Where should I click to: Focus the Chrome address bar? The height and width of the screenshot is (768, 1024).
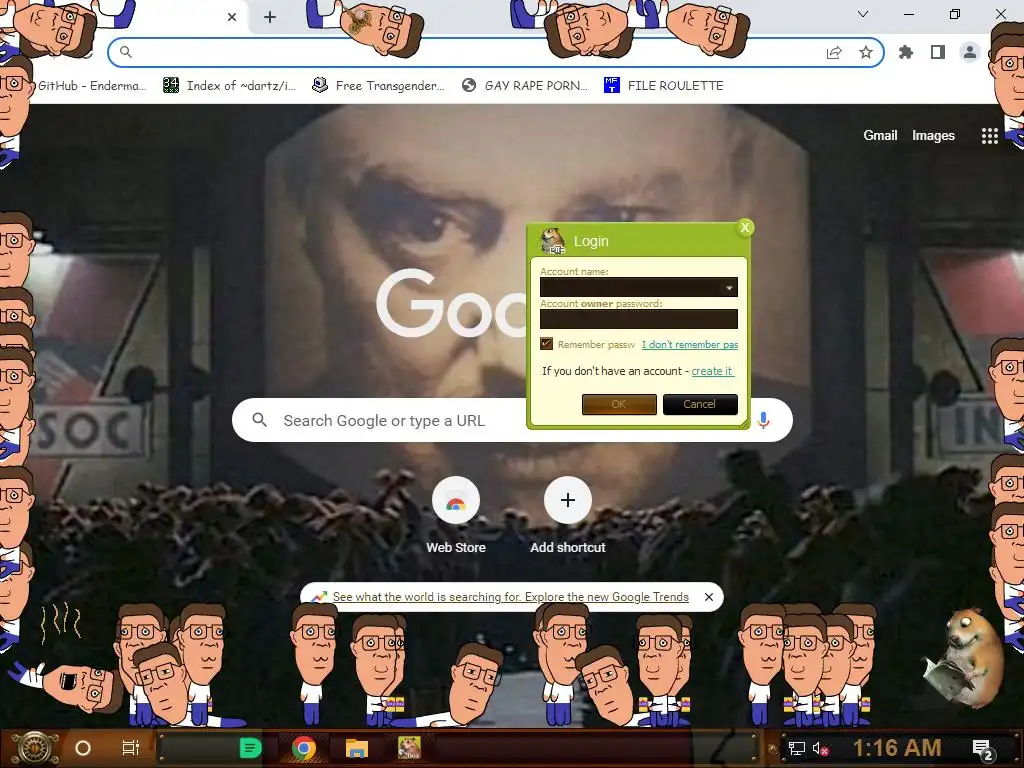click(496, 52)
